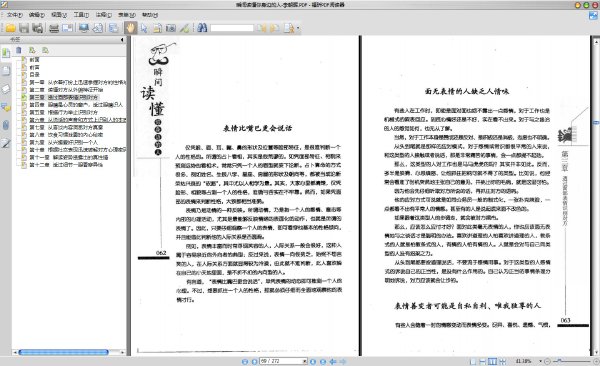The width and height of the screenshot is (600, 366).
Task: Click the Save disk icon in toolbar
Action: 24,28
